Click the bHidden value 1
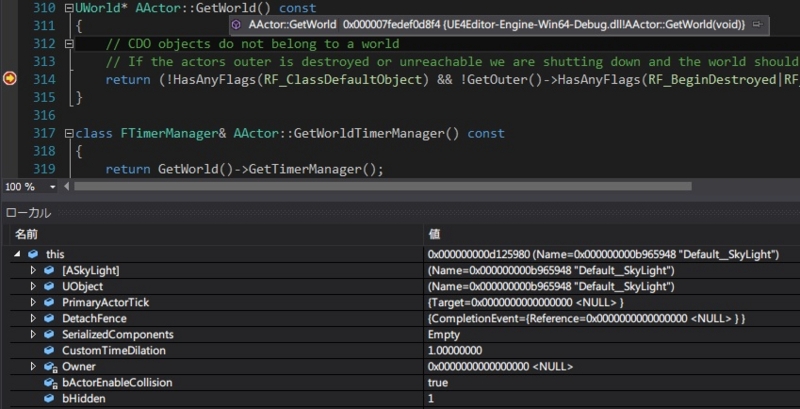 tap(431, 398)
